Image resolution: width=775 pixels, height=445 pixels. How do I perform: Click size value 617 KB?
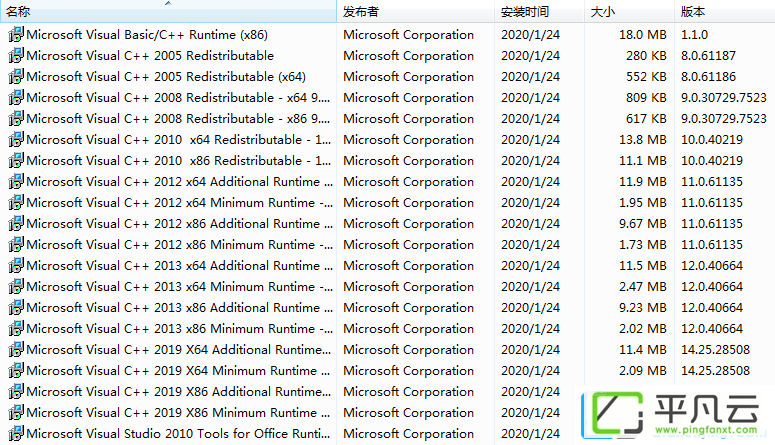click(646, 119)
